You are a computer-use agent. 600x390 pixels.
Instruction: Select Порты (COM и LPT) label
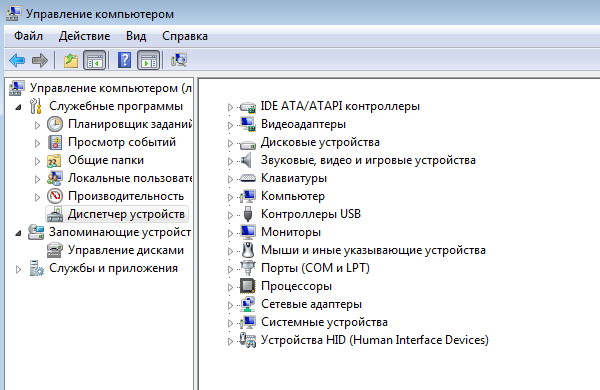(315, 268)
